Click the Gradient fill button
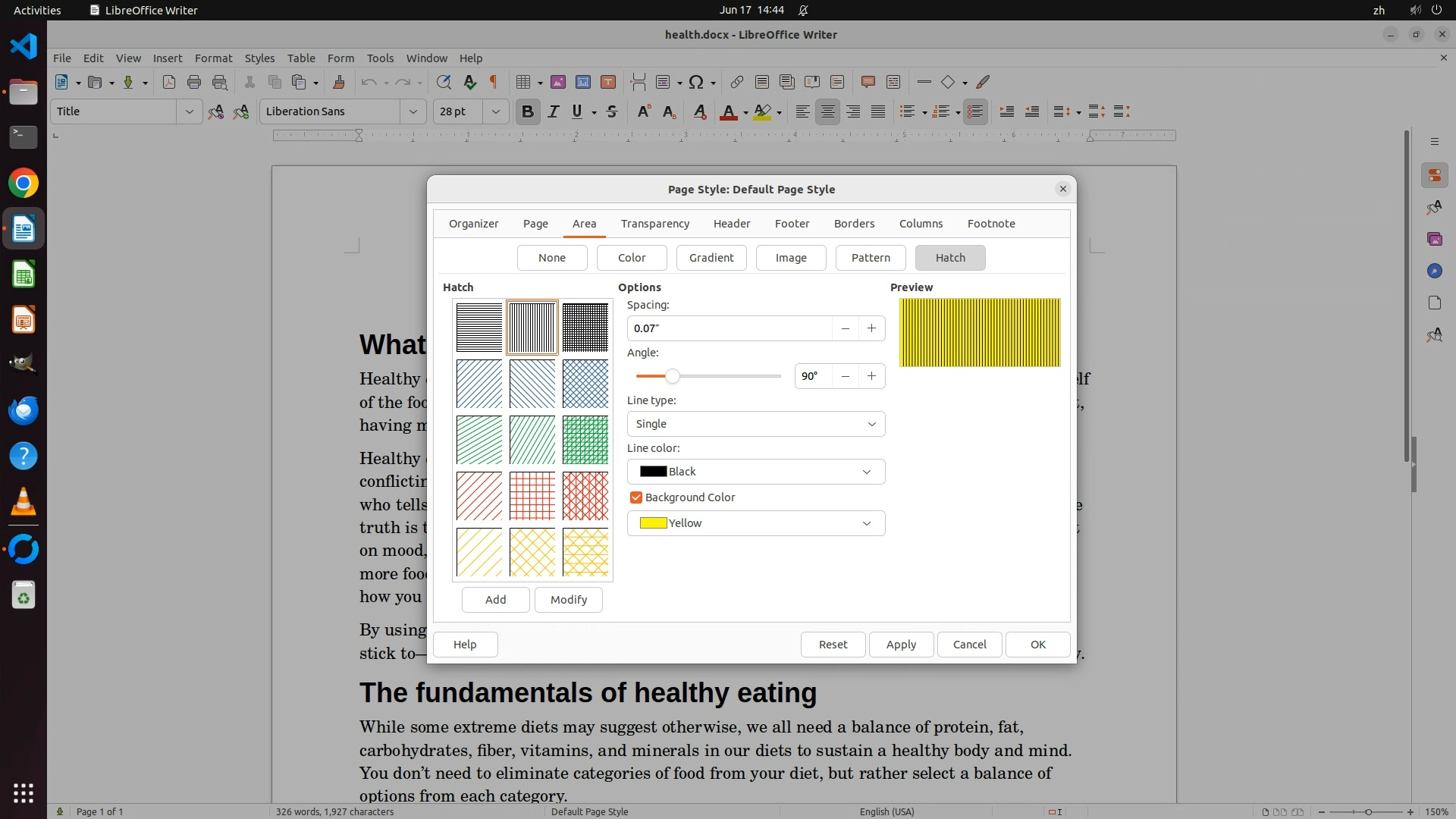Image resolution: width=1456 pixels, height=819 pixels. pyautogui.click(x=711, y=258)
